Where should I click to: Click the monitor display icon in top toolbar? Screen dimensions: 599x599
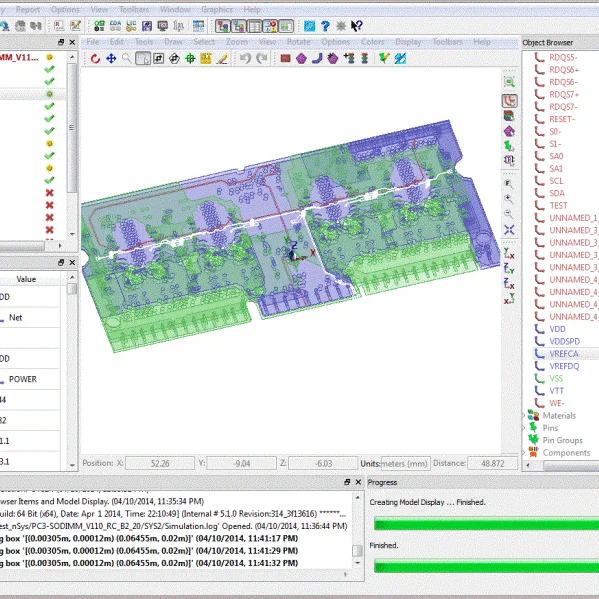tap(162, 26)
